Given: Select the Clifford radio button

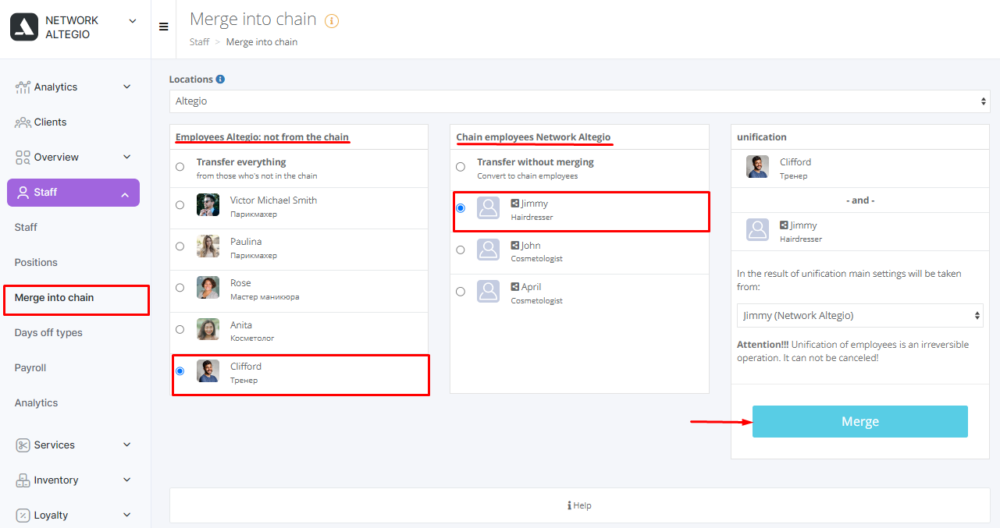Looking at the screenshot, I should (x=180, y=371).
